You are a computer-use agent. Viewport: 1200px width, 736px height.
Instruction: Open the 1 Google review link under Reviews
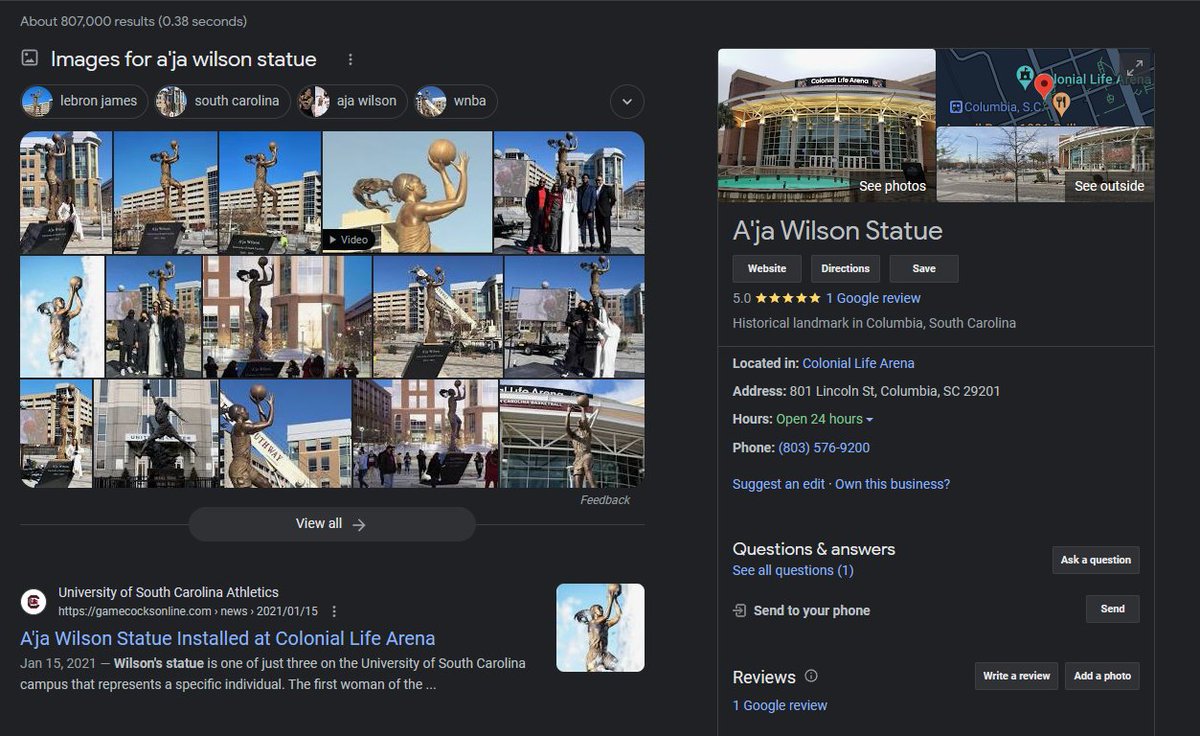780,705
